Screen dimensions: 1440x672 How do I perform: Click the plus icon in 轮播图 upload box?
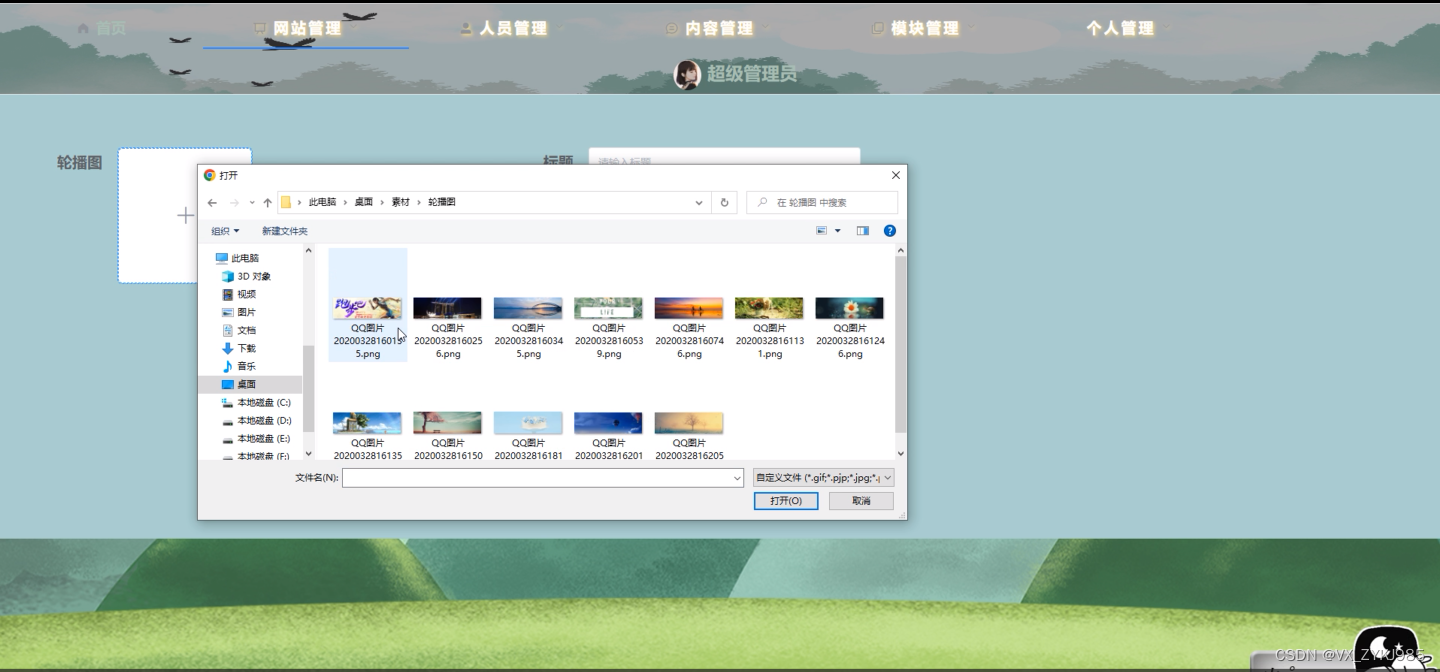tap(185, 215)
